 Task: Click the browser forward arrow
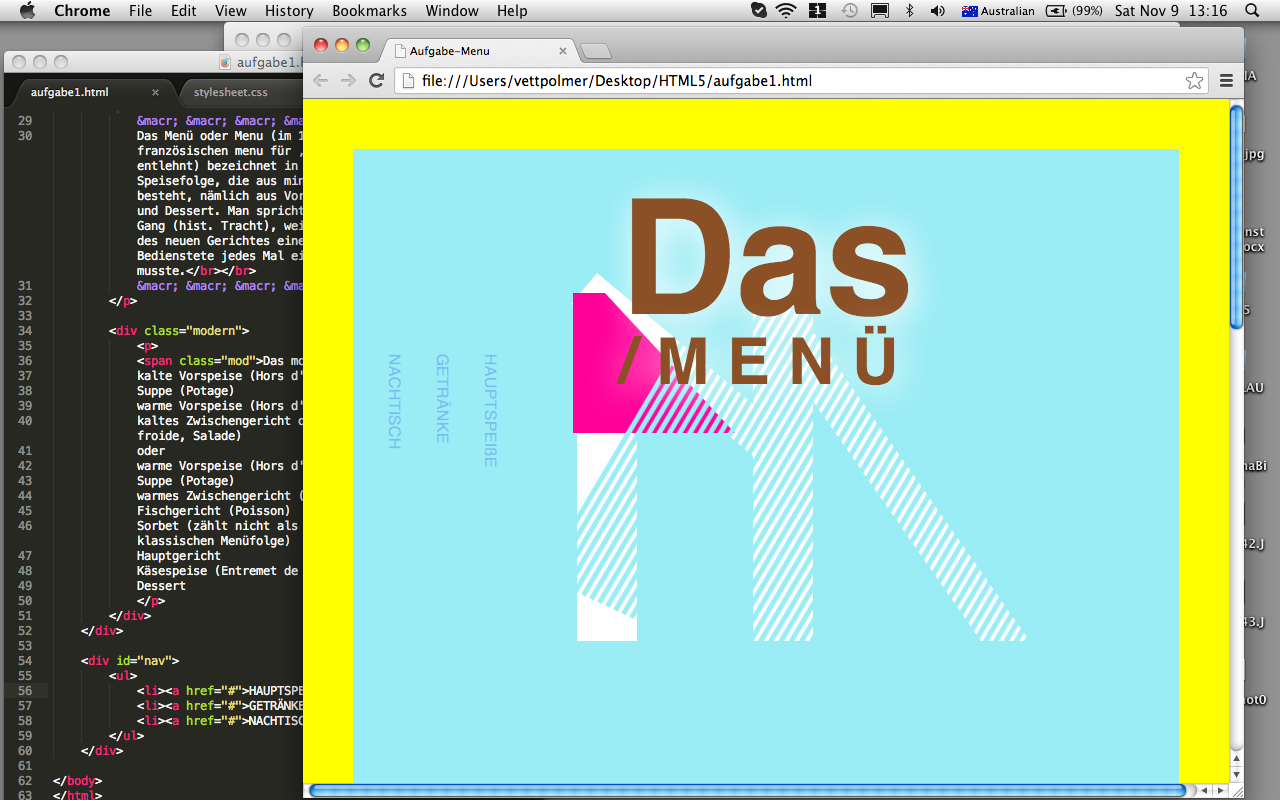pos(348,81)
